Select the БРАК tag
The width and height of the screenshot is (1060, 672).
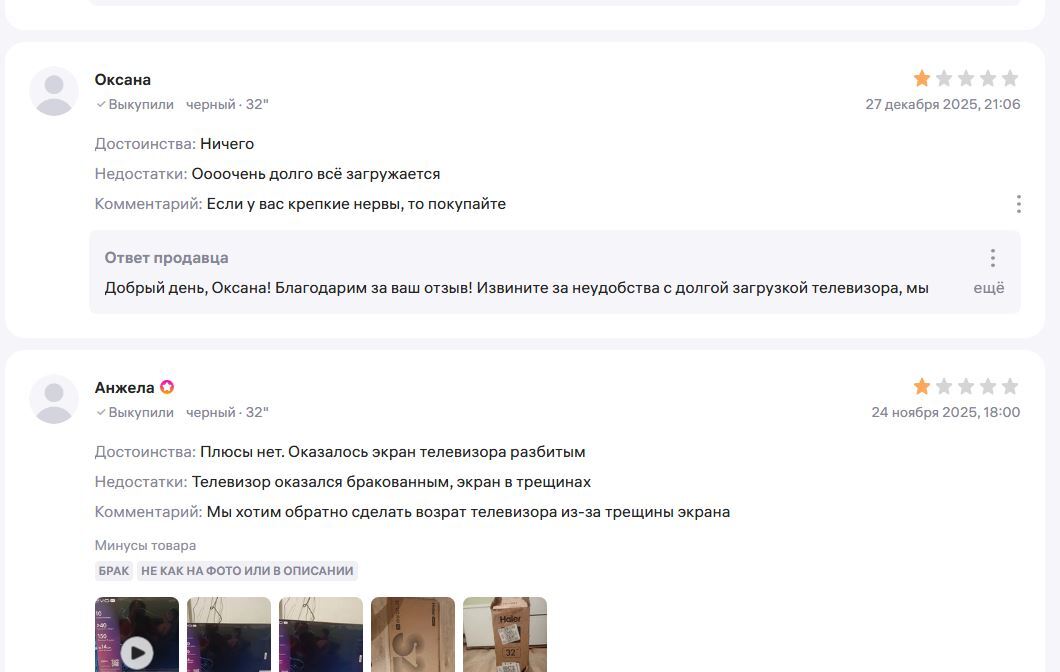114,571
